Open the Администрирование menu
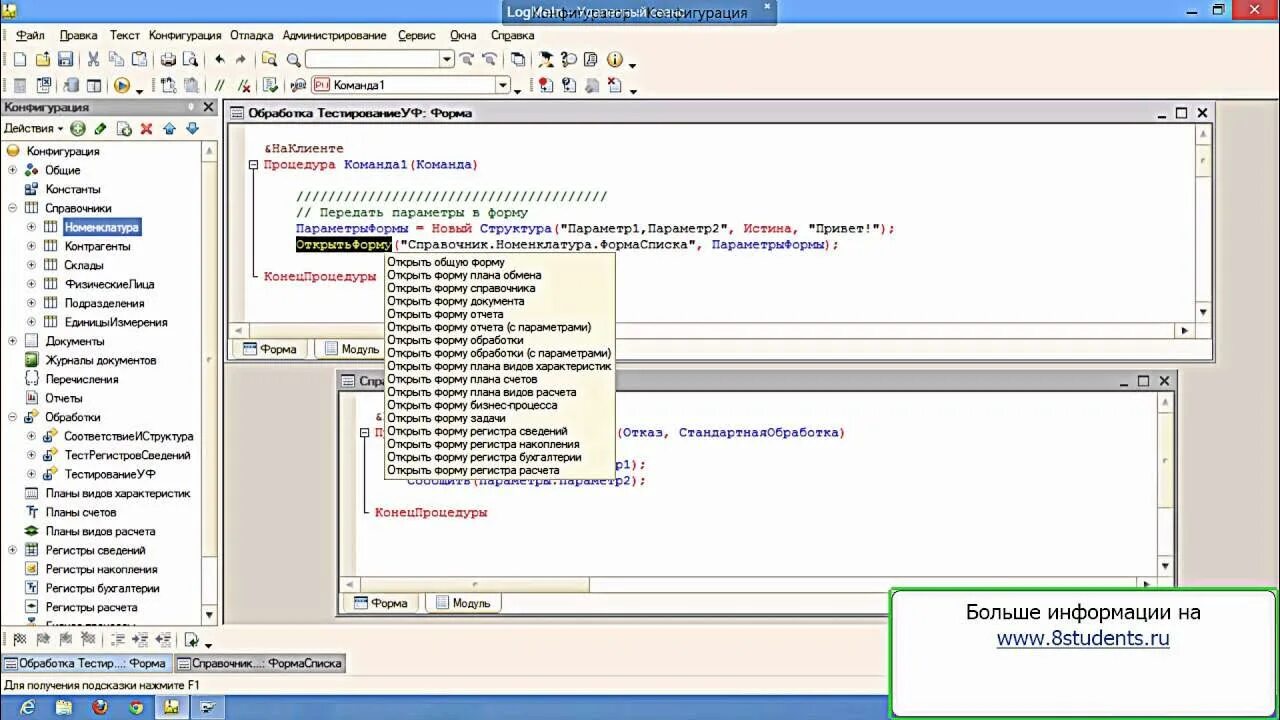The width and height of the screenshot is (1280, 720). tap(334, 35)
